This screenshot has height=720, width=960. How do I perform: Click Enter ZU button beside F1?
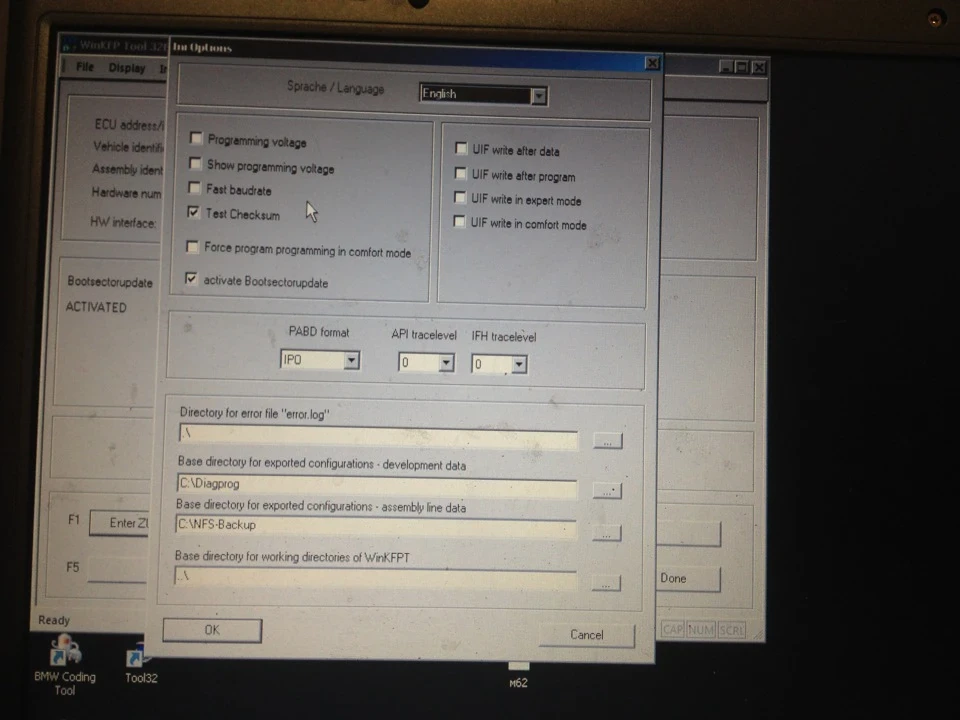[x=120, y=523]
